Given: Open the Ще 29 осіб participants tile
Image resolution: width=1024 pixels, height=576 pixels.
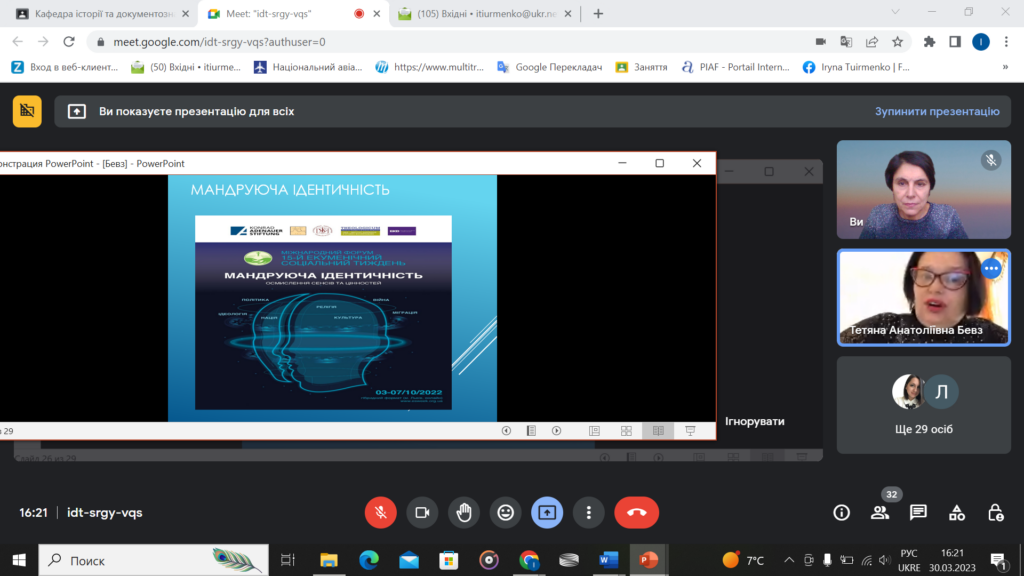Looking at the screenshot, I should point(923,405).
